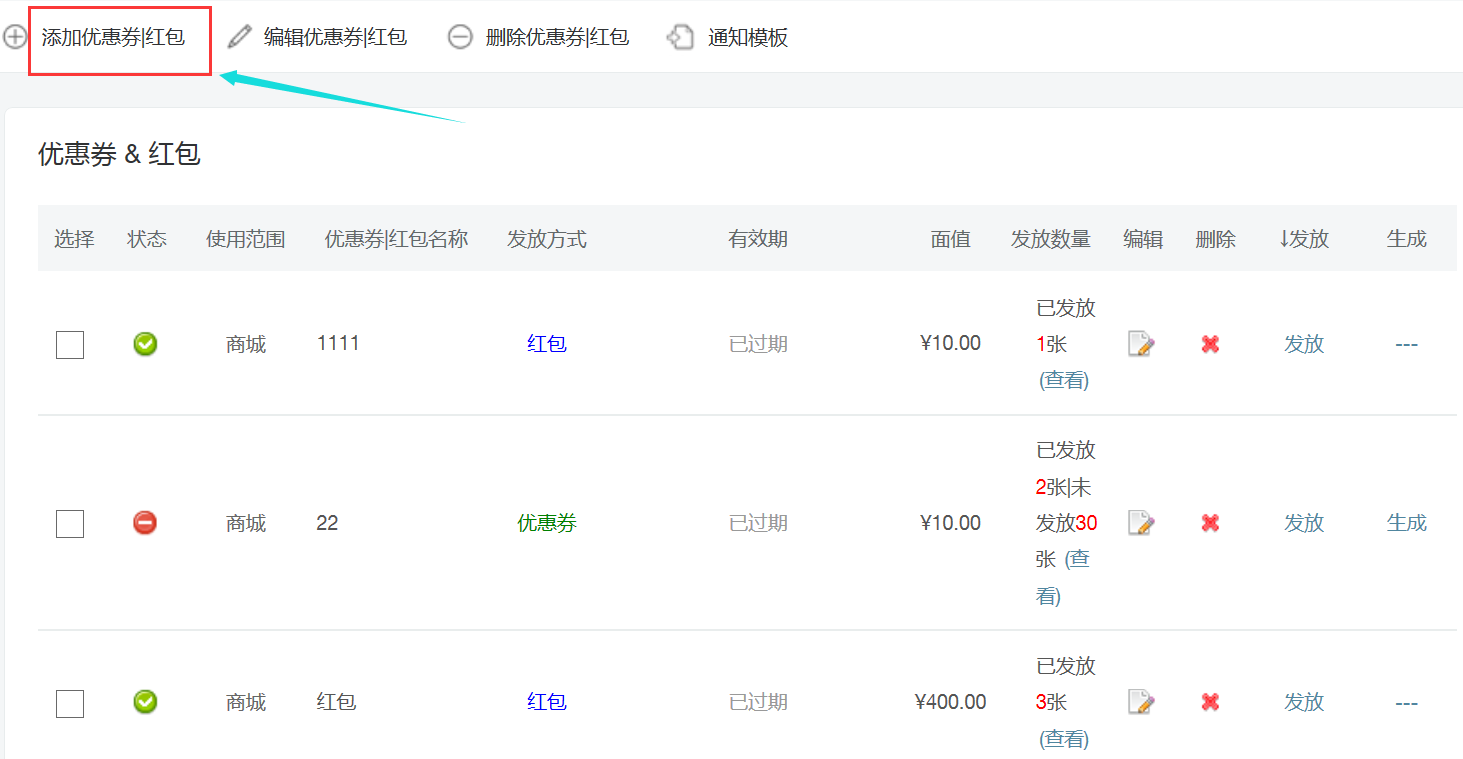1463x759 pixels.
Task: Open (查看) link under 已发放 3张
Action: pyautogui.click(x=1064, y=739)
